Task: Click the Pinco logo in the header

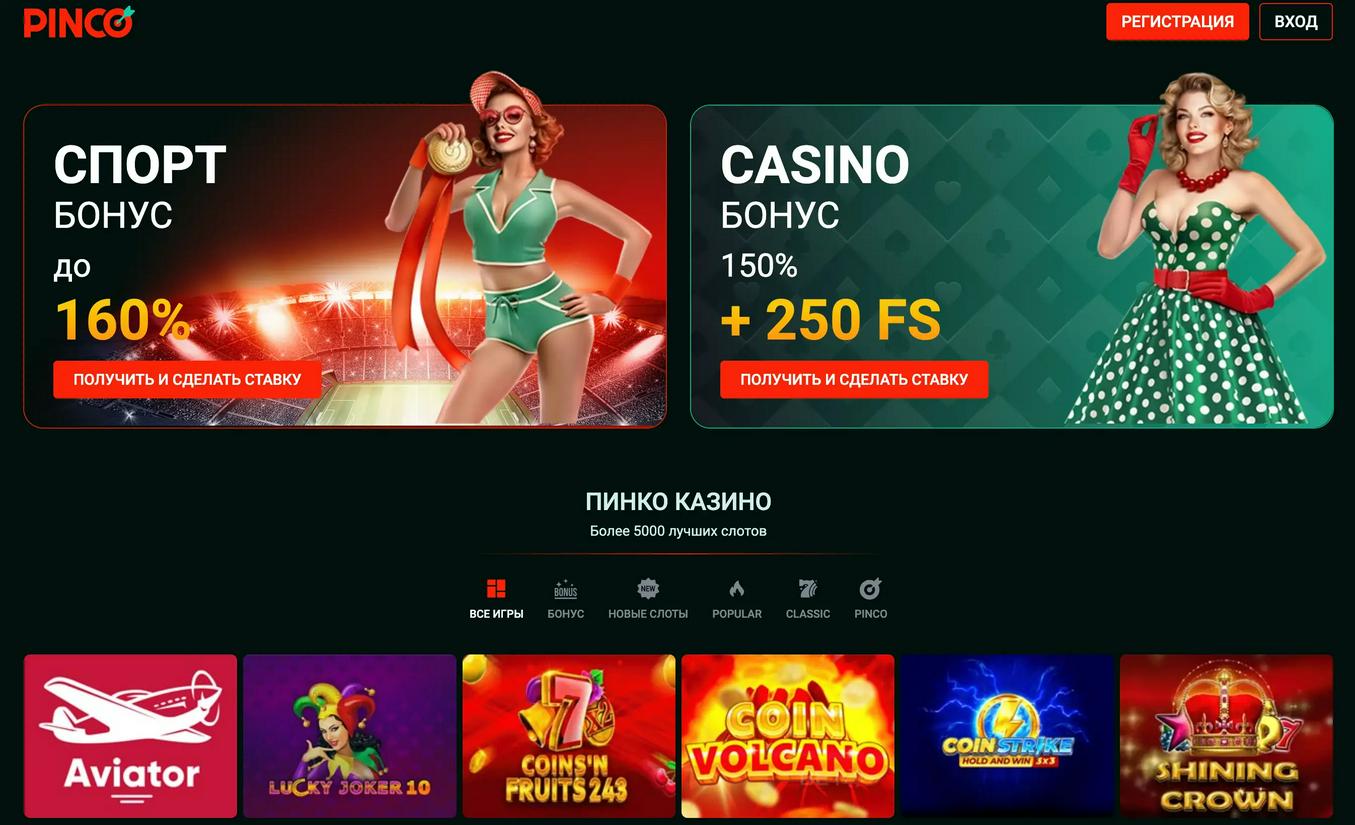Action: pyautogui.click(x=79, y=22)
